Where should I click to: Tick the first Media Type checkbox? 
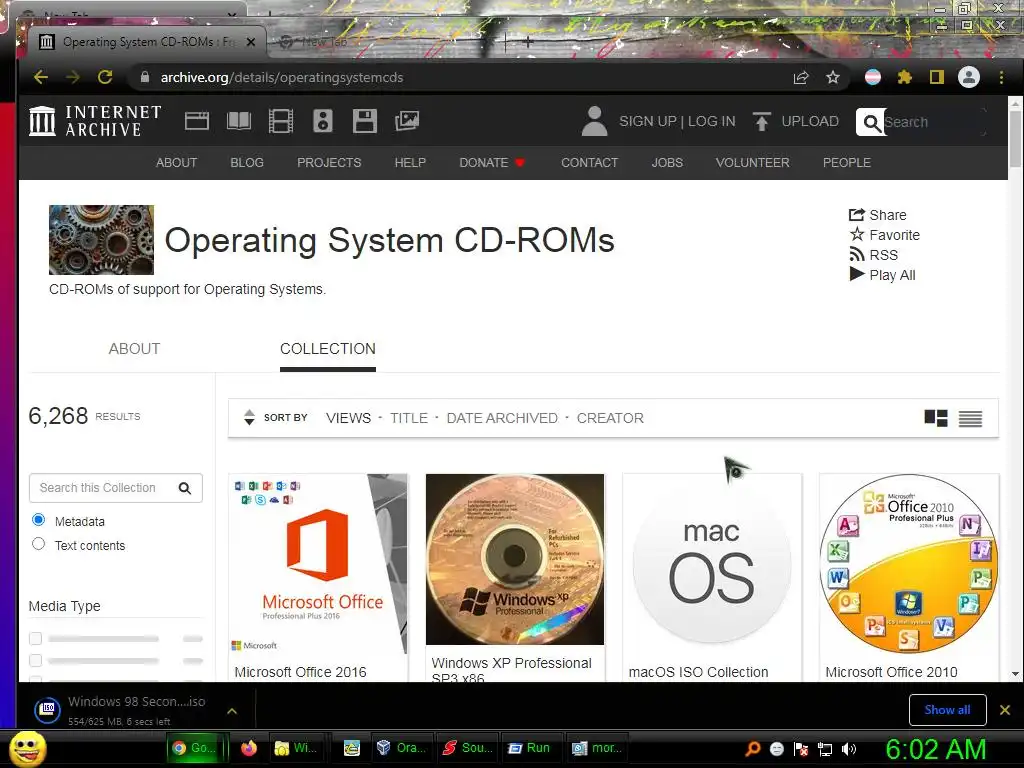click(x=36, y=638)
